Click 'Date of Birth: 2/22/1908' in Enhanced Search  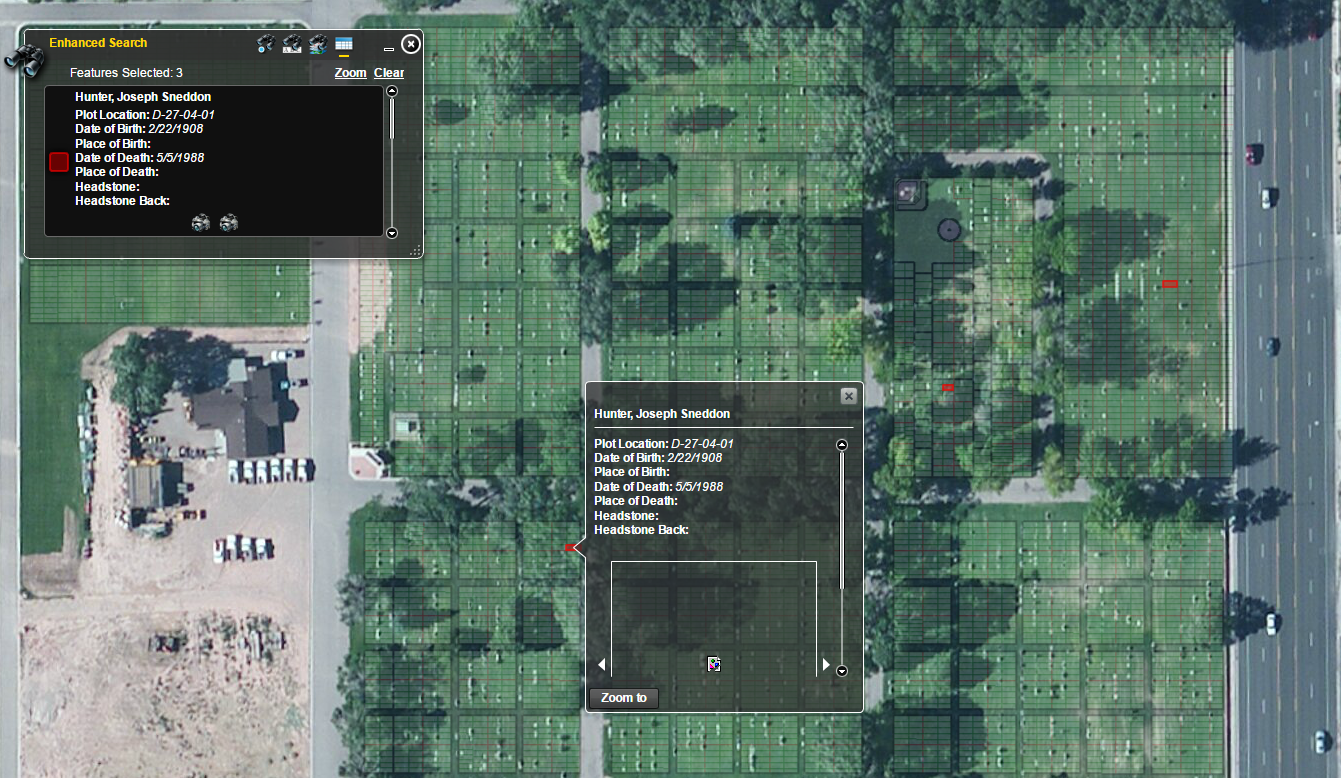click(140, 129)
